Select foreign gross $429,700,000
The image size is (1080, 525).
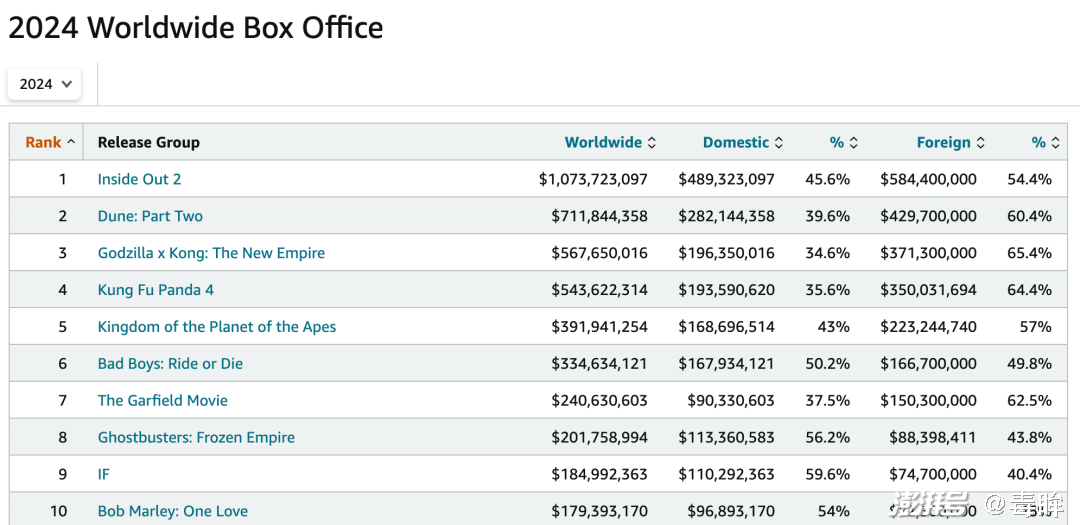pyautogui.click(x=928, y=216)
